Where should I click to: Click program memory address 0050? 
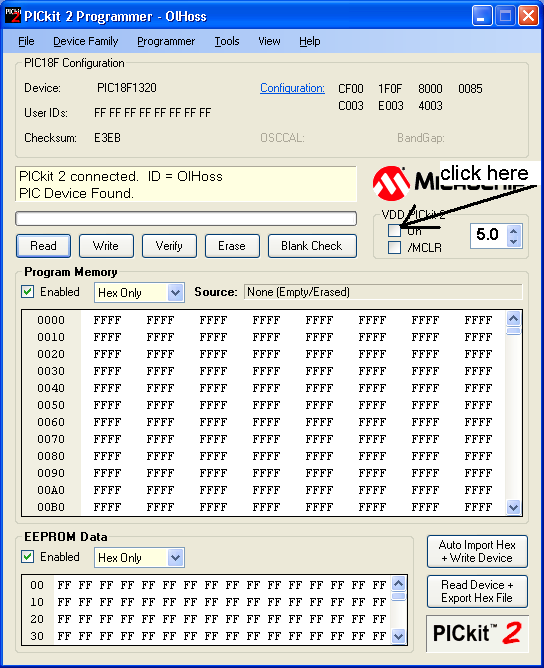point(51,405)
